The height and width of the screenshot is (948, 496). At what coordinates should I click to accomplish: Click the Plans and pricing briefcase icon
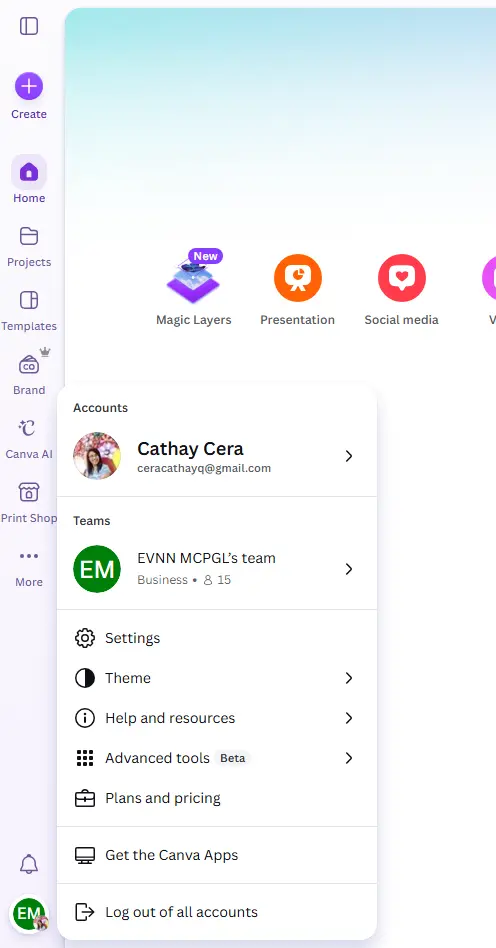(x=85, y=798)
